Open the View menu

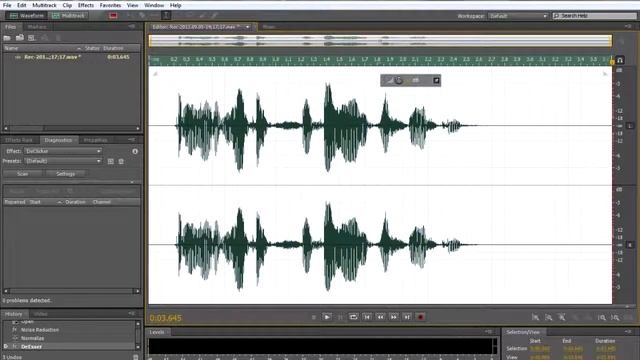pyautogui.click(x=132, y=5)
